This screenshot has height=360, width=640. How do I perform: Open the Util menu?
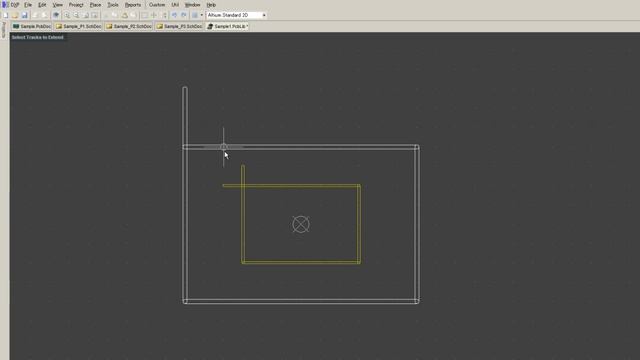pos(175,5)
